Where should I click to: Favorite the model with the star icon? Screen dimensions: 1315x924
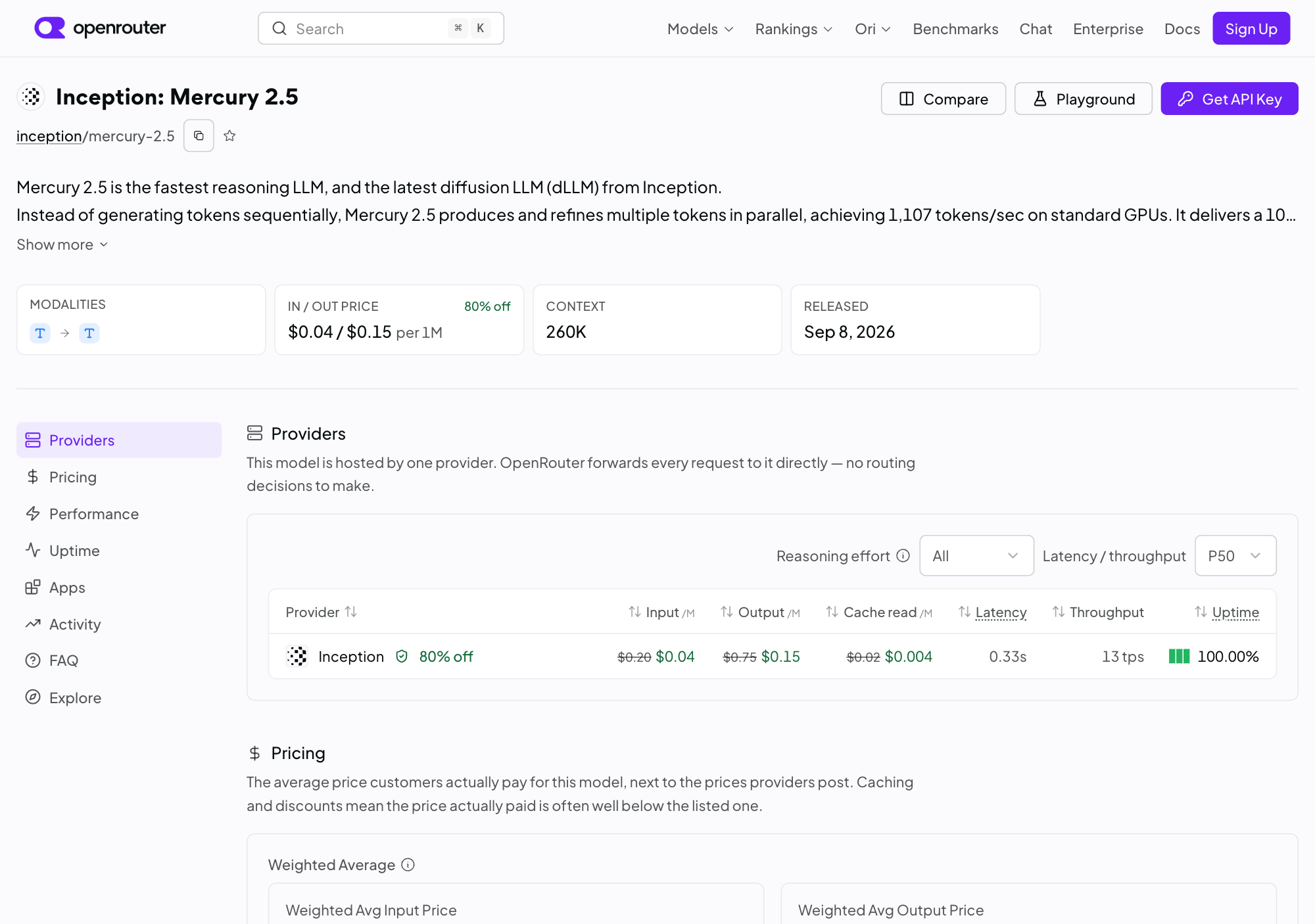[x=229, y=135]
